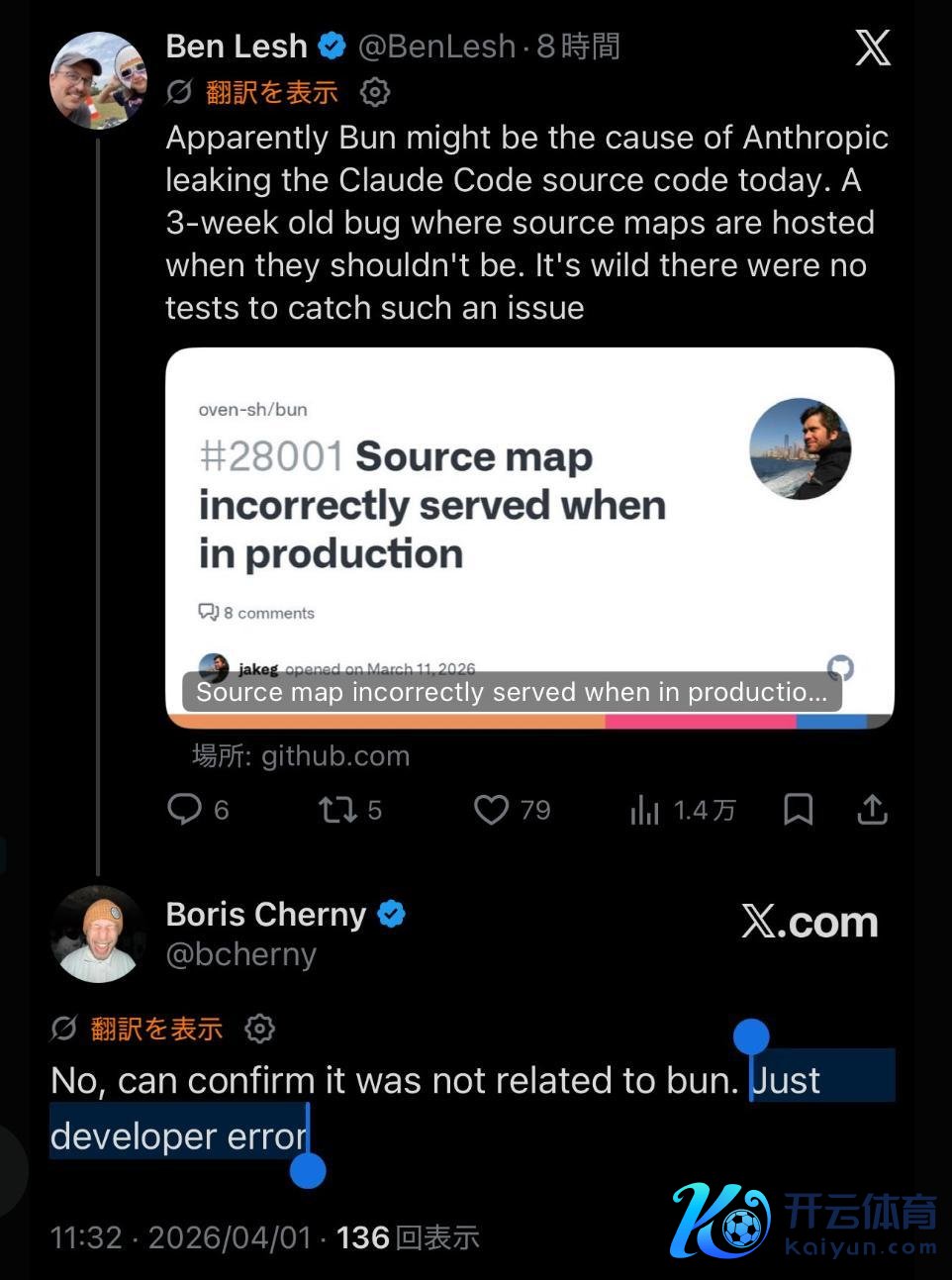Viewport: 952px width, 1280px height.
Task: Click the X logo at top right
Action: [x=873, y=47]
